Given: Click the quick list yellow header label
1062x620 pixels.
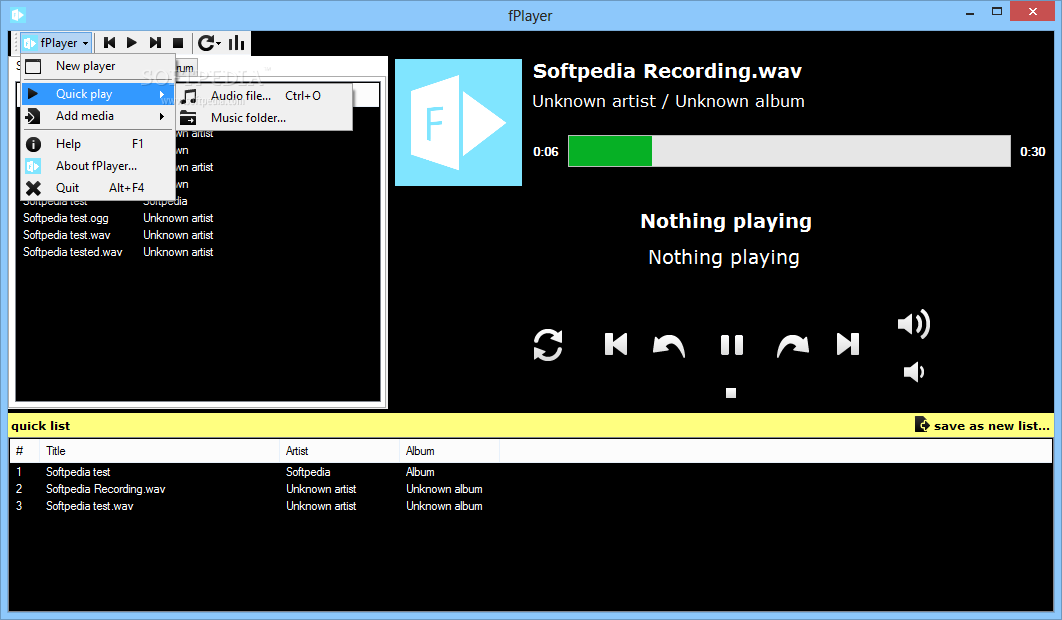Looking at the screenshot, I should tap(41, 426).
